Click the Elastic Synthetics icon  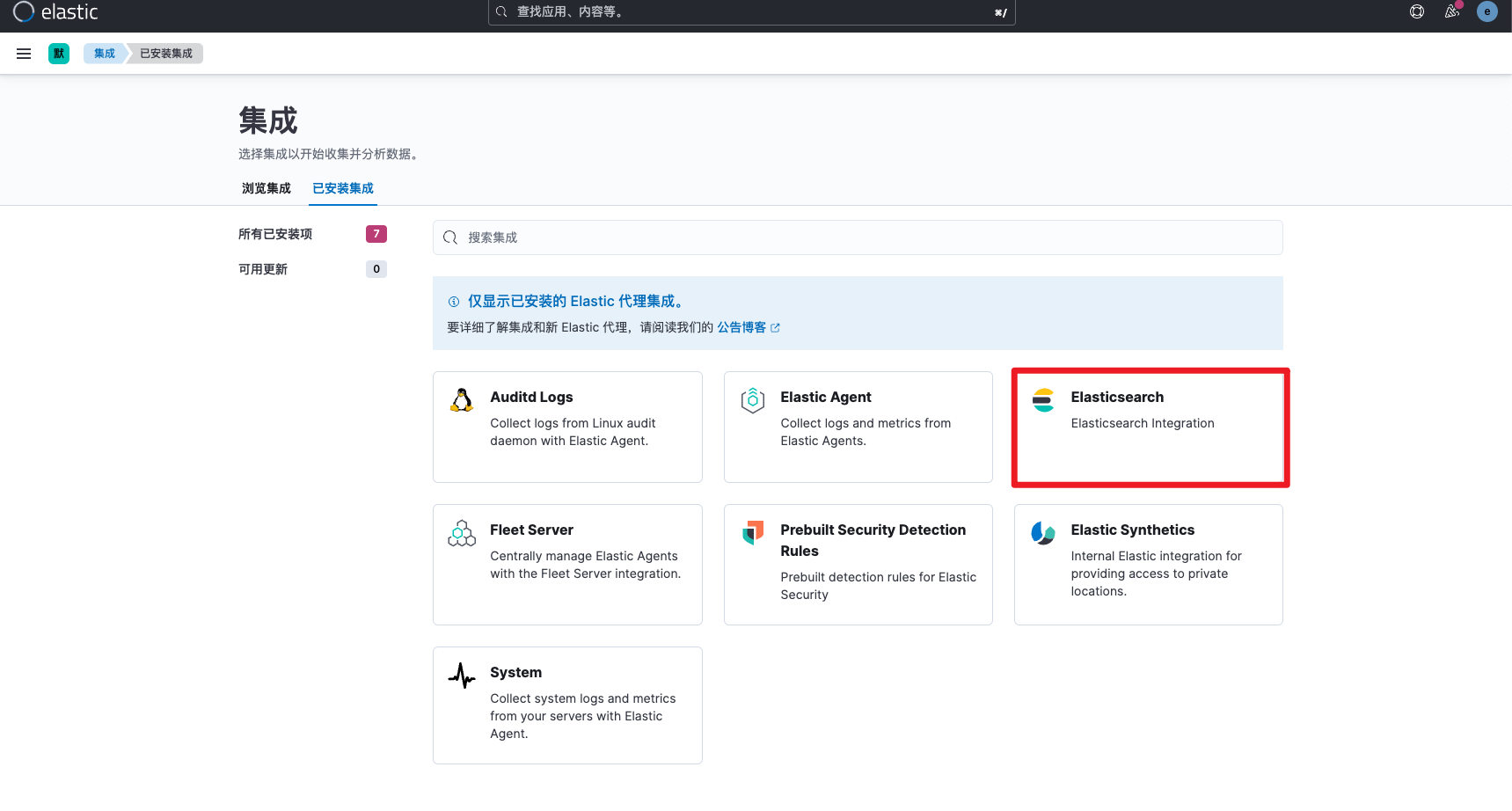tap(1043, 533)
